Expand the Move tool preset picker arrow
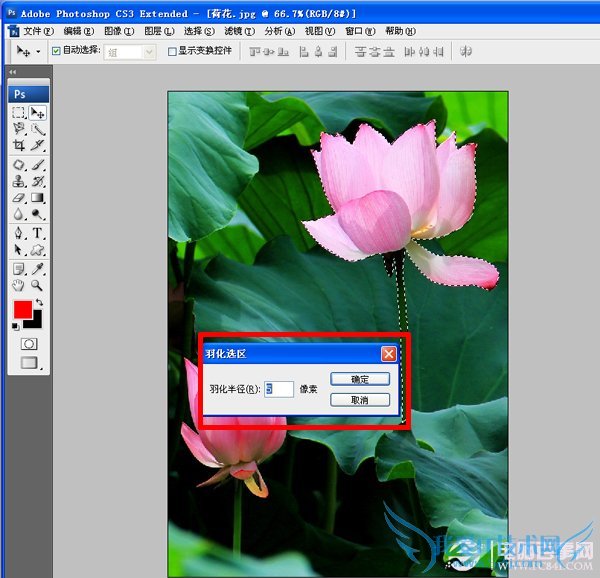600x578 pixels. click(x=39, y=51)
